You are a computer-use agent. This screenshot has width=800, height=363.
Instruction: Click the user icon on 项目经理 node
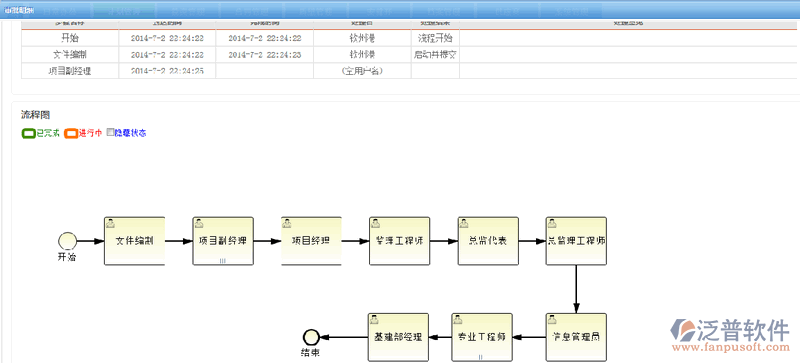click(287, 223)
